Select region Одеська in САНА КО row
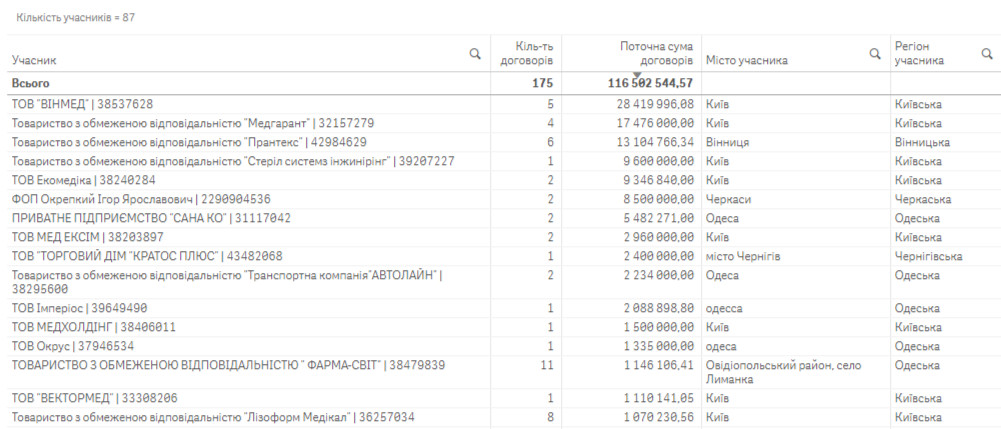This screenshot has height=429, width=1001. (917, 218)
